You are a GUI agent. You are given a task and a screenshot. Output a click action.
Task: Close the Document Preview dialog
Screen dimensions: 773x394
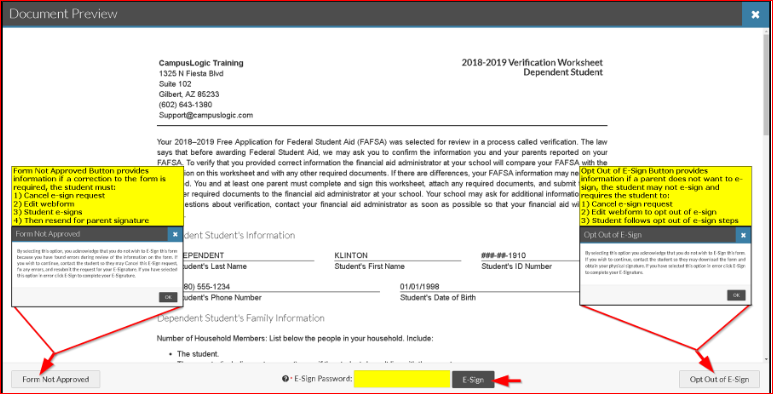(x=755, y=14)
